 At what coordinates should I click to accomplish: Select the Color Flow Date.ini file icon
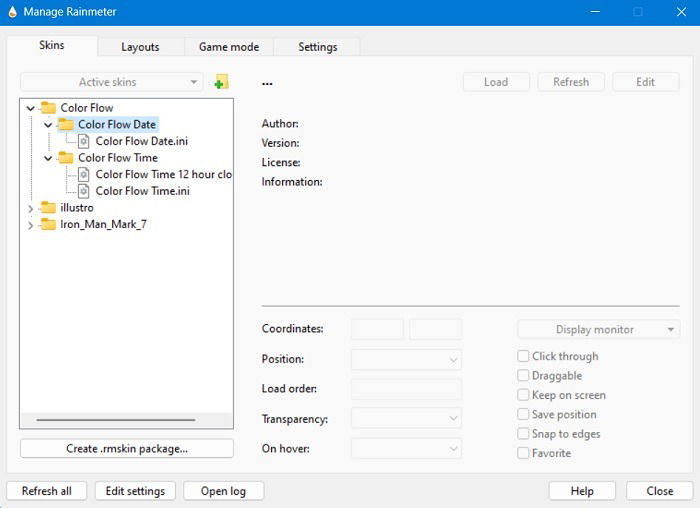(x=83, y=141)
